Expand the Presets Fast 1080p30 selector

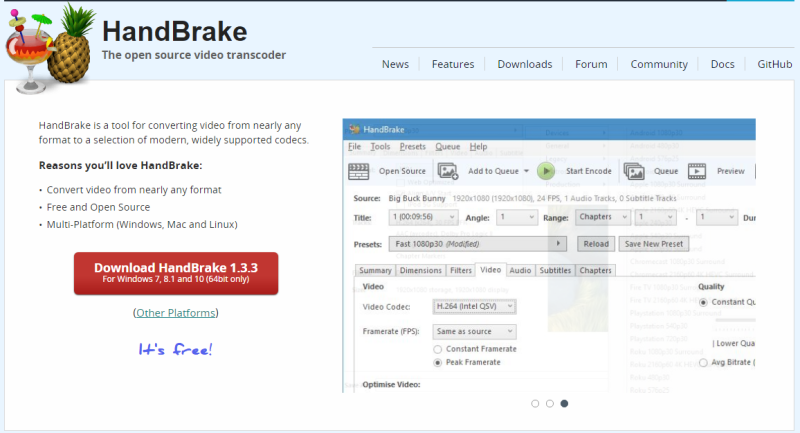[x=478, y=244]
